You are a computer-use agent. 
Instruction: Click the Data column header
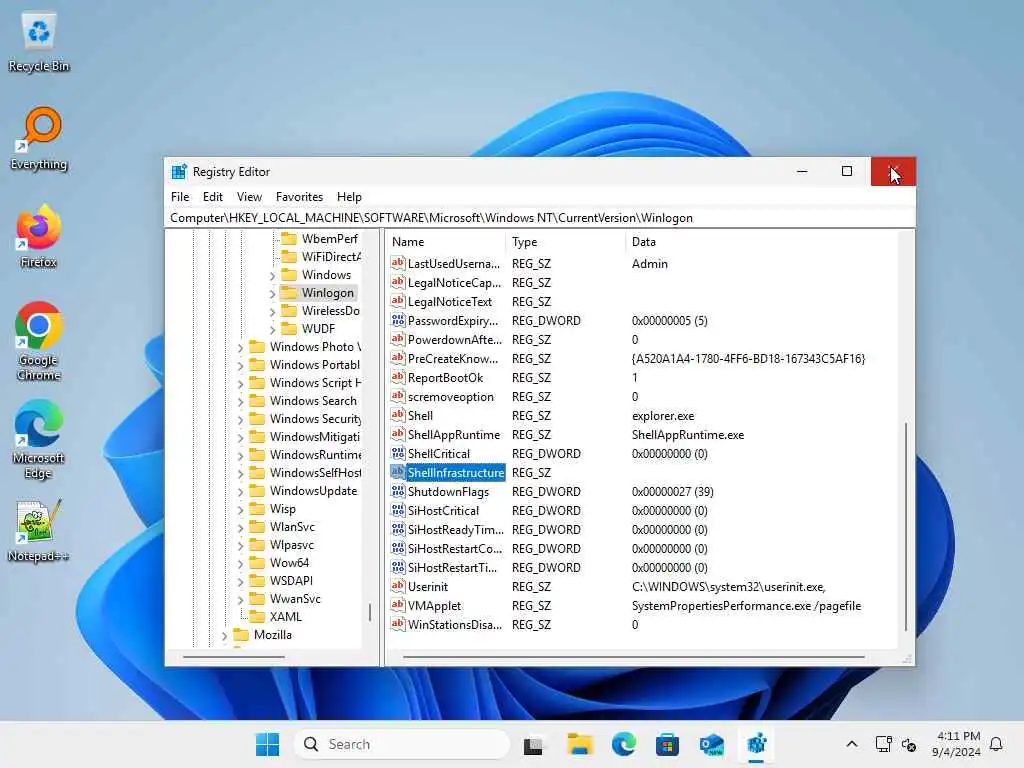coord(761,242)
